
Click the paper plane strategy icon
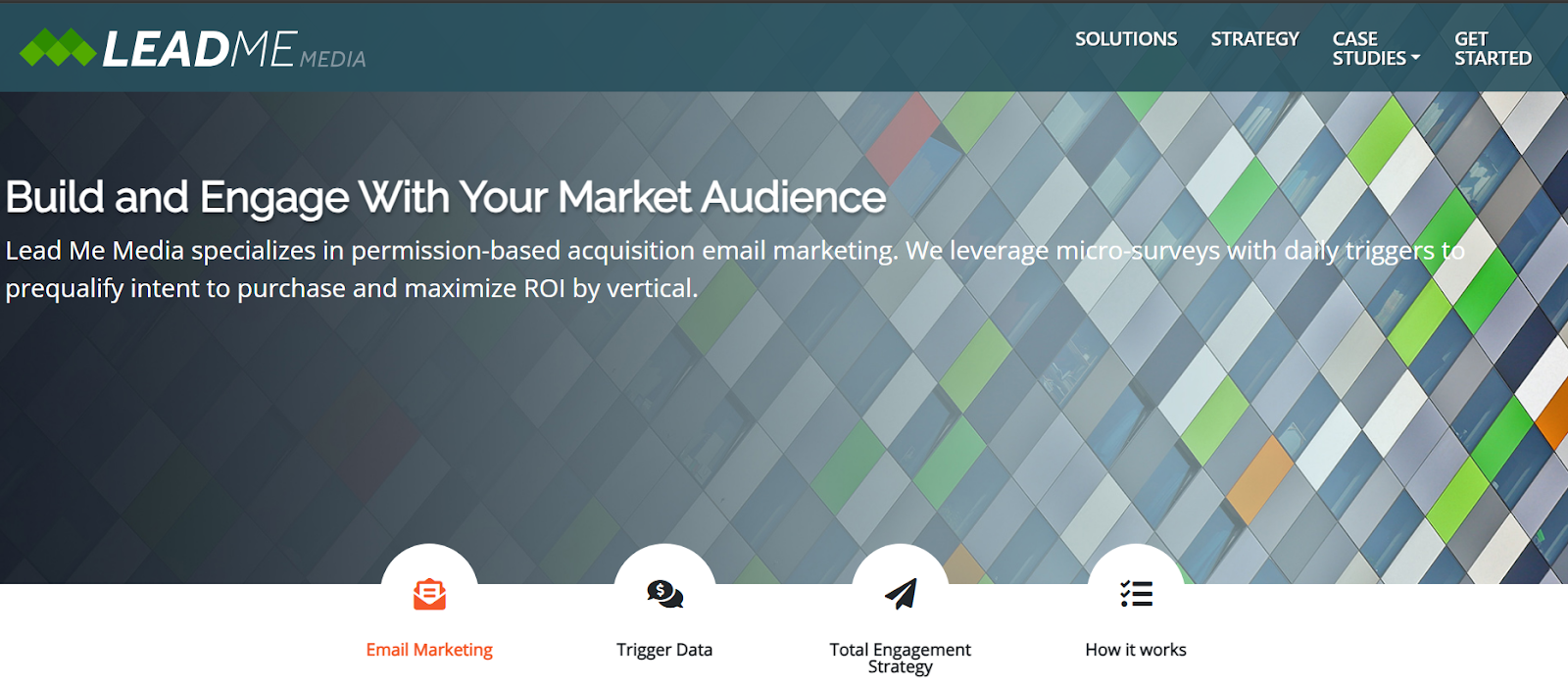[x=901, y=594]
